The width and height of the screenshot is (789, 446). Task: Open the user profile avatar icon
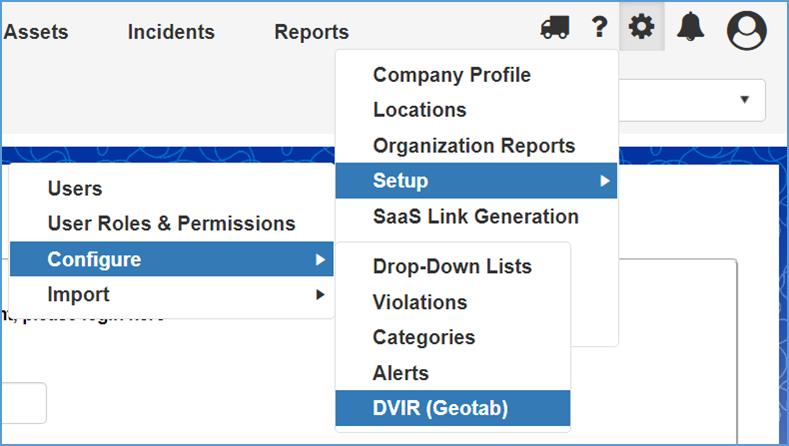click(746, 30)
